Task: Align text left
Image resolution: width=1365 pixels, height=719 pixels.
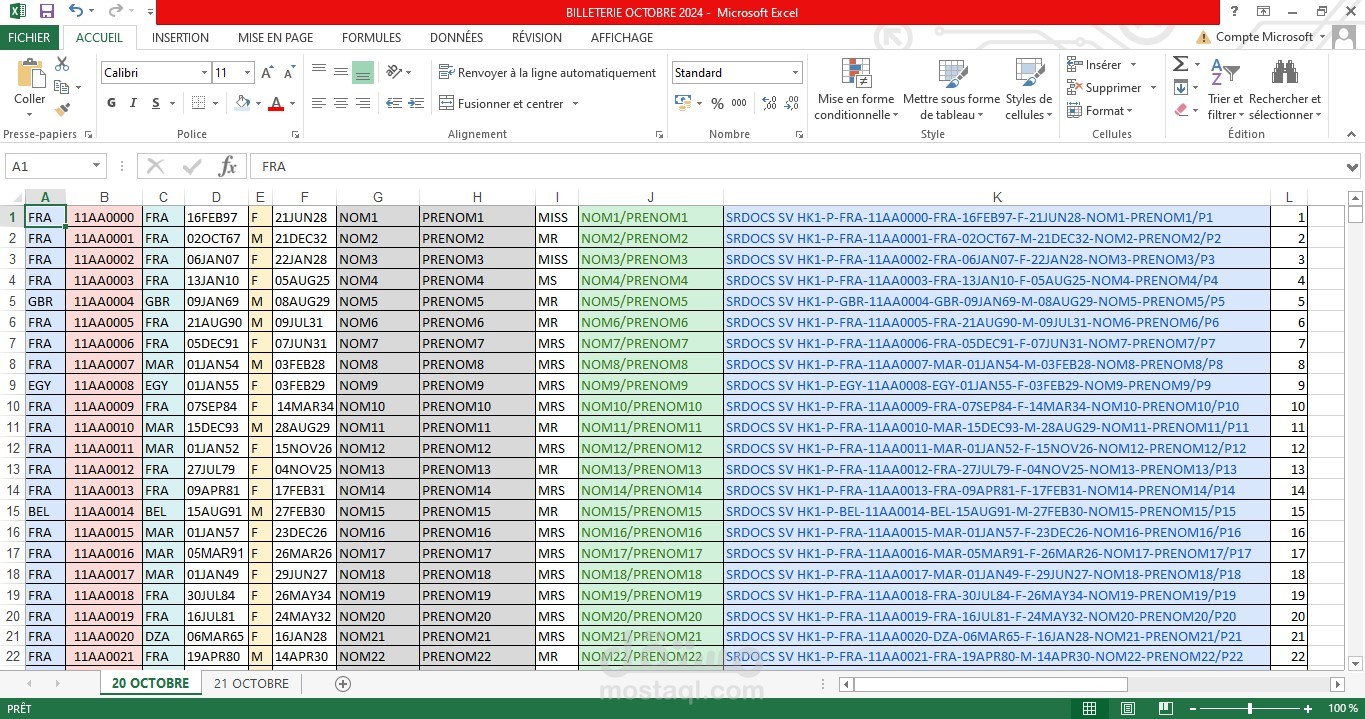Action: pos(319,103)
